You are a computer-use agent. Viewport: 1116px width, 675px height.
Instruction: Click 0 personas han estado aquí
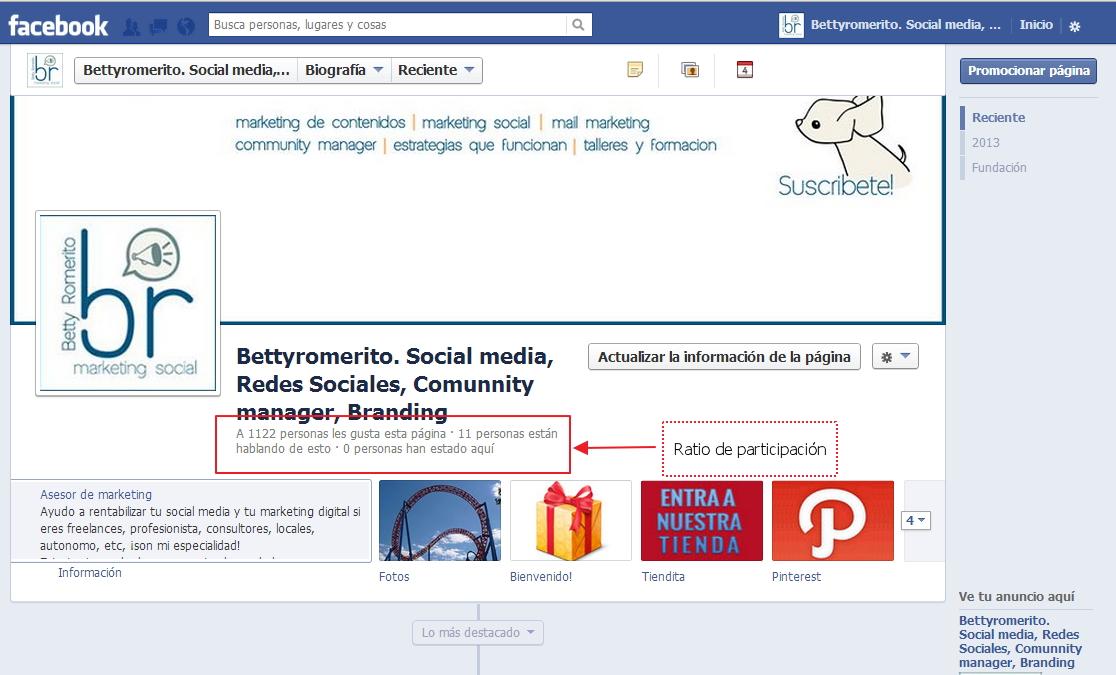[418, 449]
